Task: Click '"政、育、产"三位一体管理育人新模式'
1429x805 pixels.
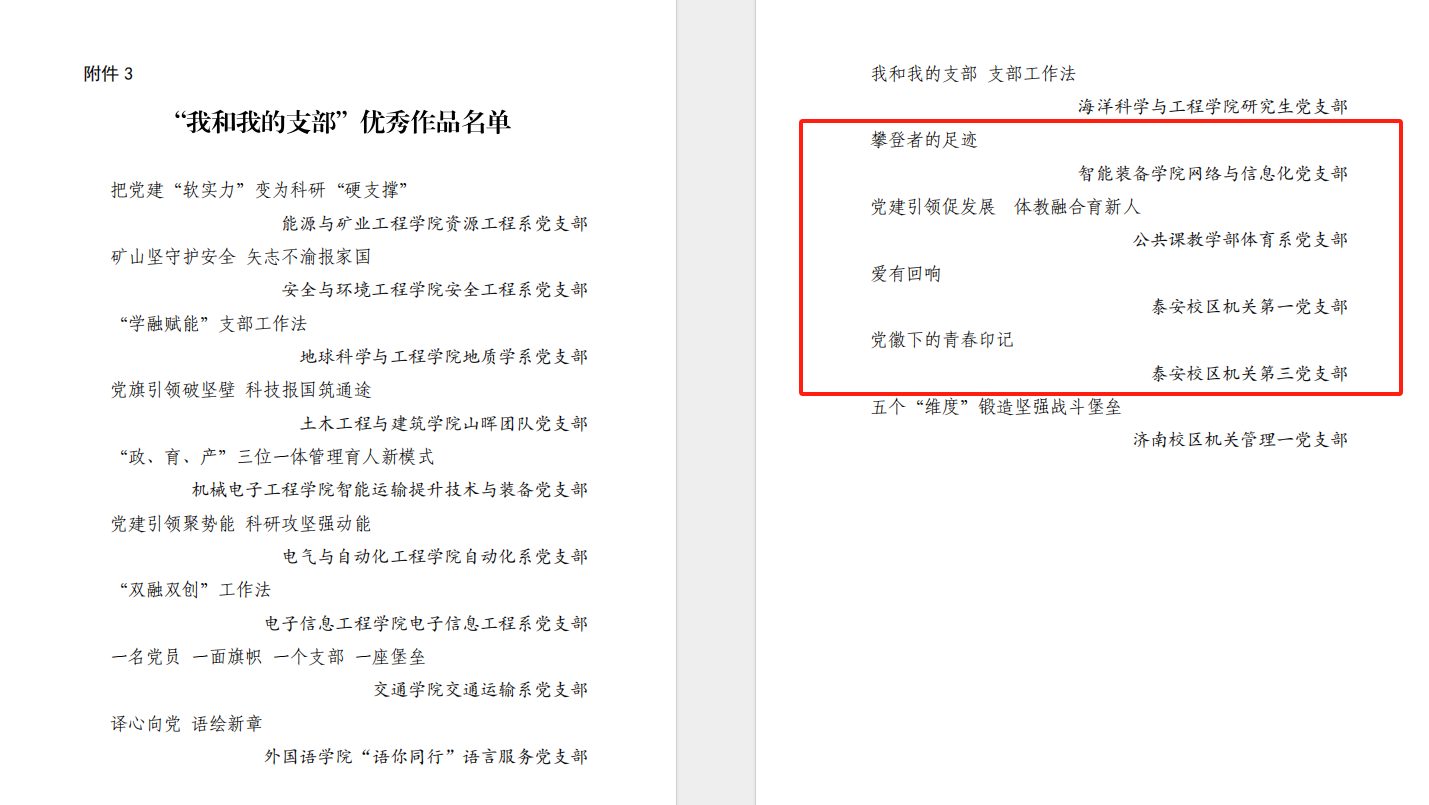Action: point(275,457)
